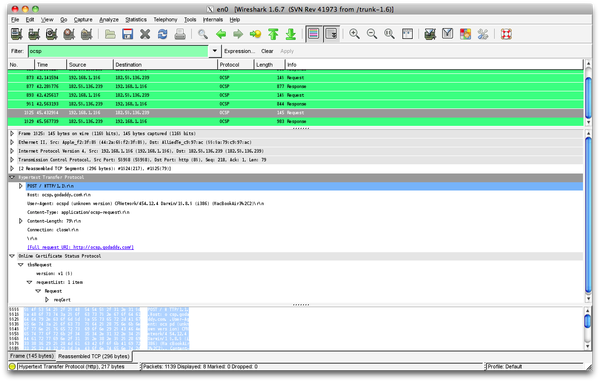The width and height of the screenshot is (600, 382).
Task: Reload the capture file icon
Action: [163, 34]
